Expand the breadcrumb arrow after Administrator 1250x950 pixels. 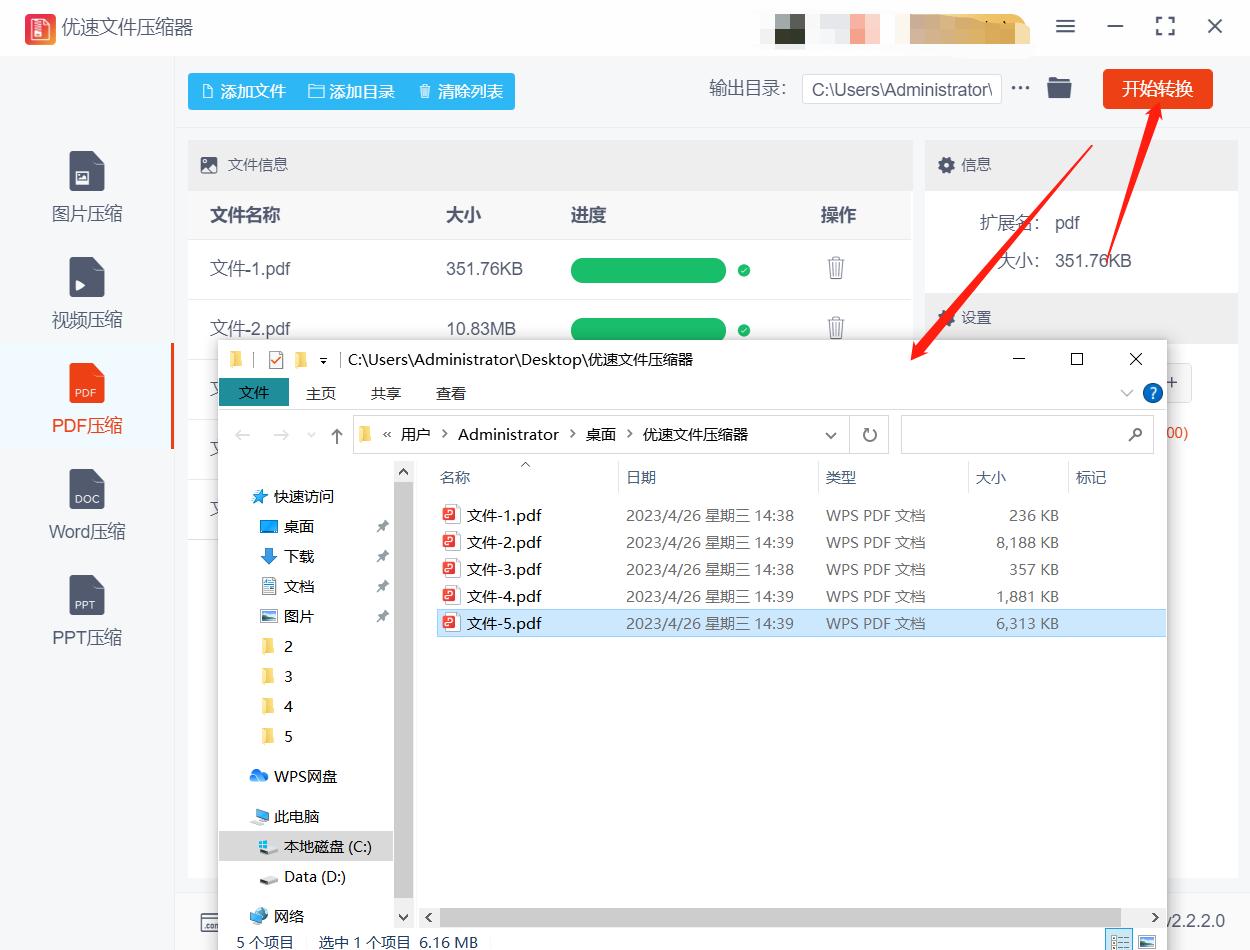(x=570, y=434)
